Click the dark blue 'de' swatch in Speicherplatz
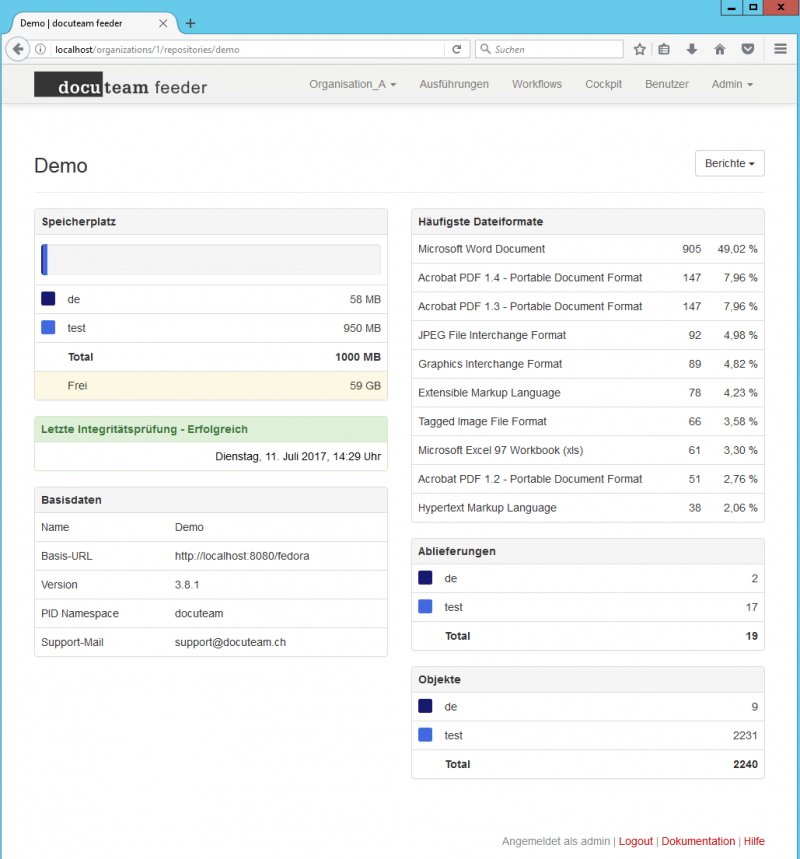Viewport: 800px width, 859px height. [48, 299]
